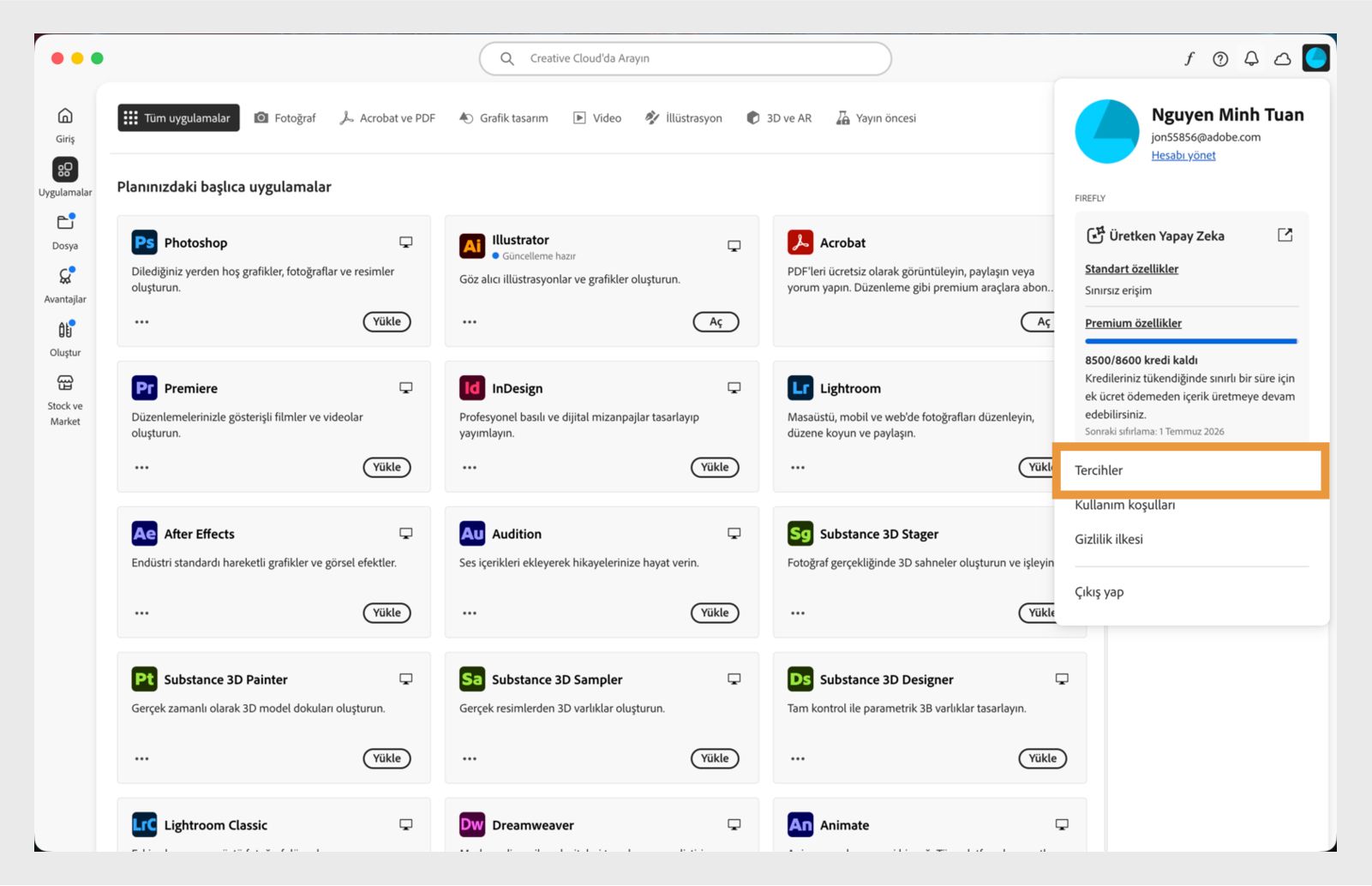Open Stock ve Market sidebar icon
Viewport: 1372px width, 886px height.
tap(65, 382)
